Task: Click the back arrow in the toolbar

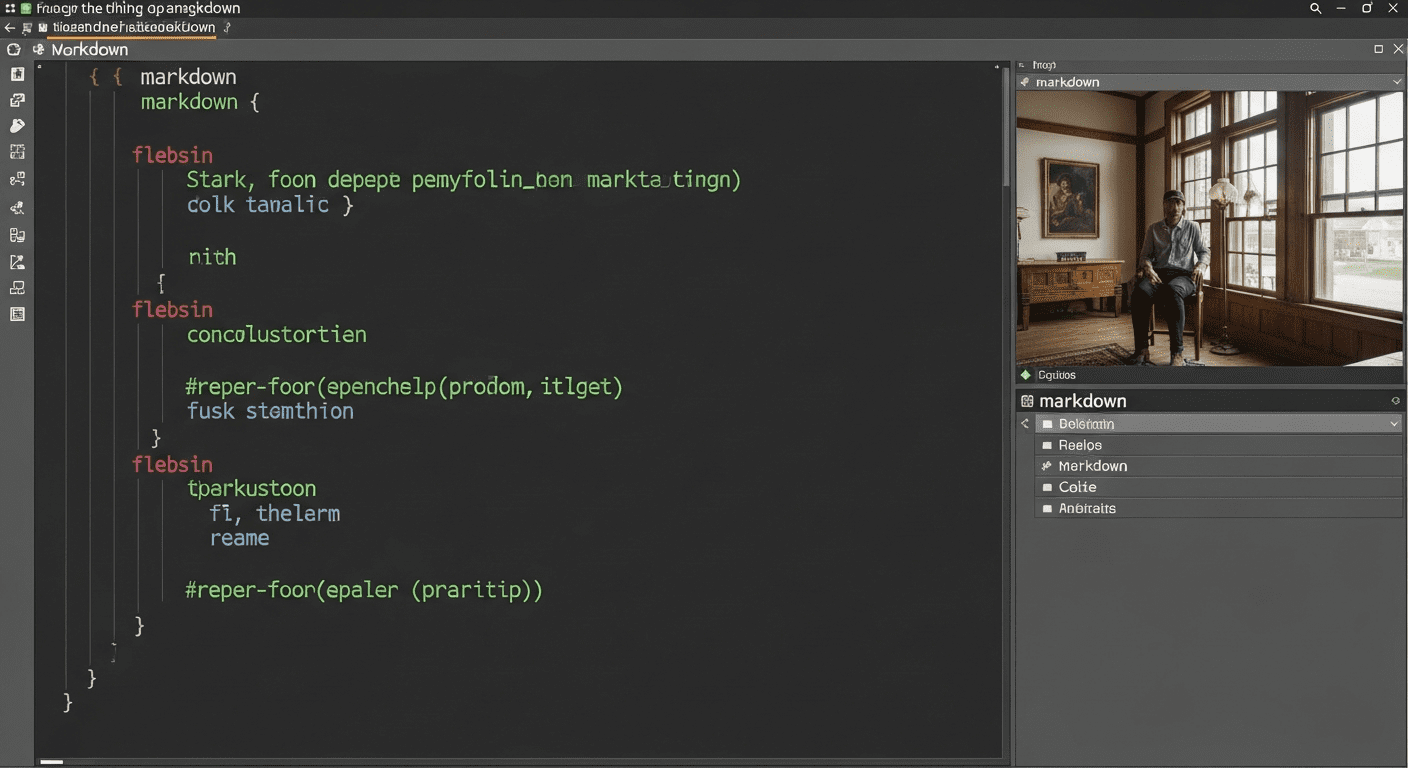Action: (10, 27)
